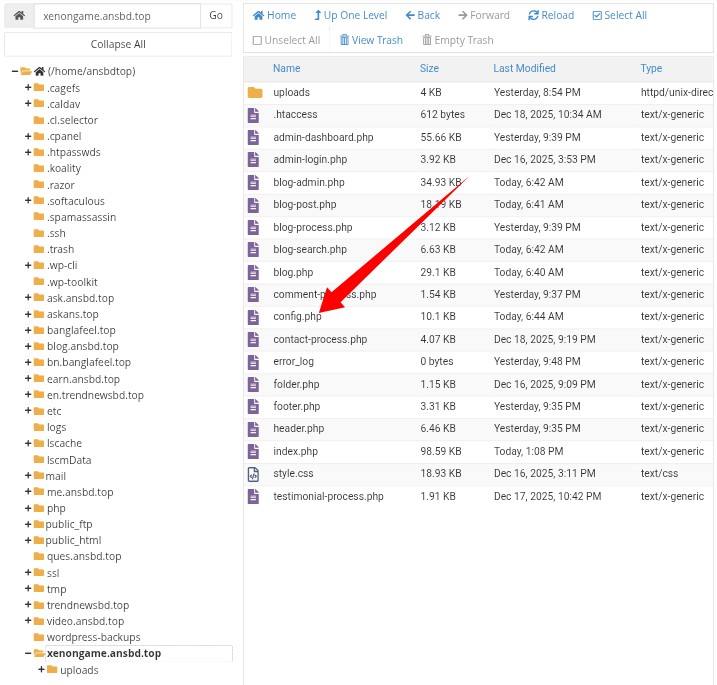Image resolution: width=717 pixels, height=685 pixels.
Task: Expand the public_html tree folder
Action: [28, 540]
